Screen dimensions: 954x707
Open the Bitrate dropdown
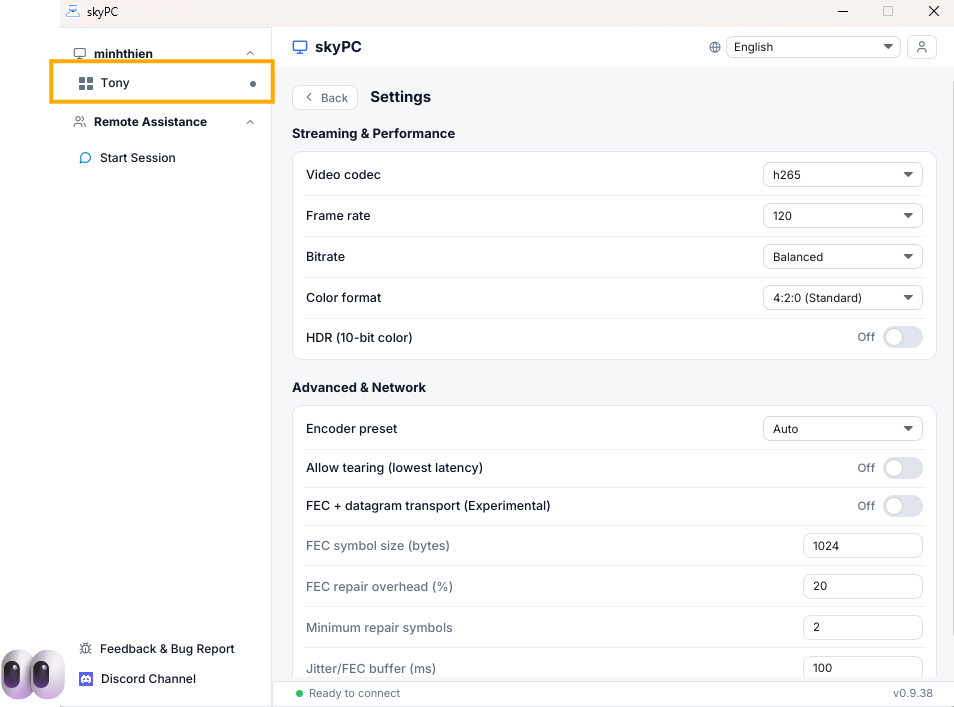click(x=843, y=257)
